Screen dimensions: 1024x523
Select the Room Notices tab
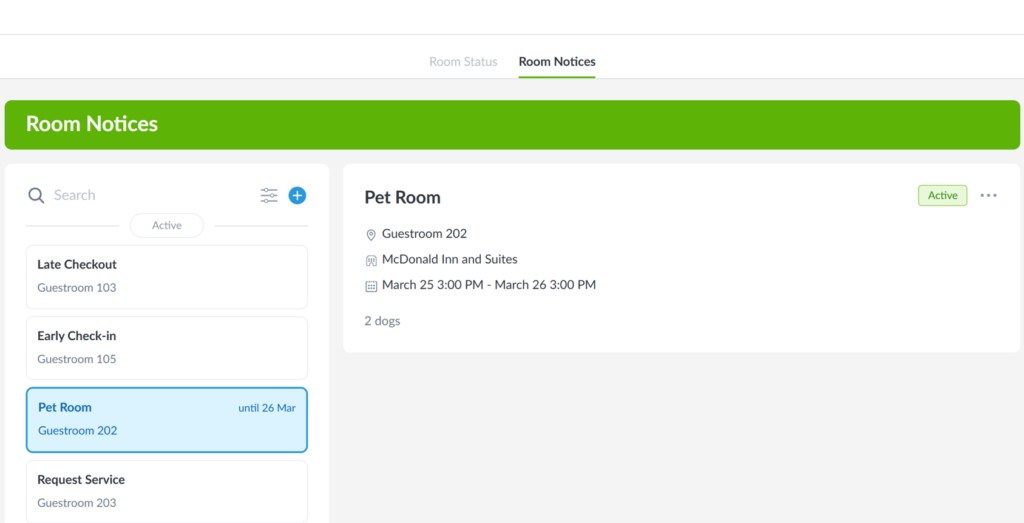(x=557, y=62)
